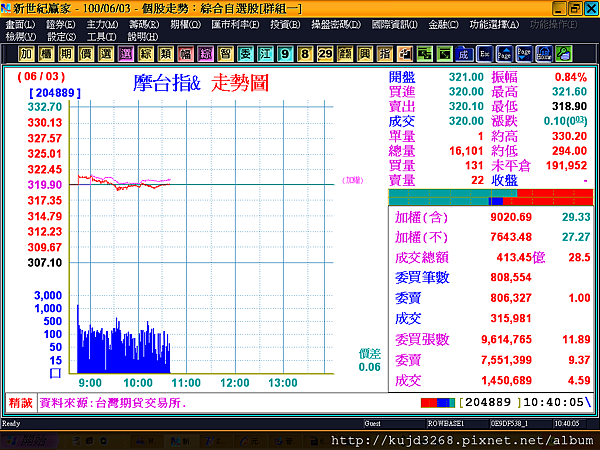Click the 成交總額 value 413.45億
Image resolution: width=600 pixels, height=450 pixels.
click(x=520, y=257)
